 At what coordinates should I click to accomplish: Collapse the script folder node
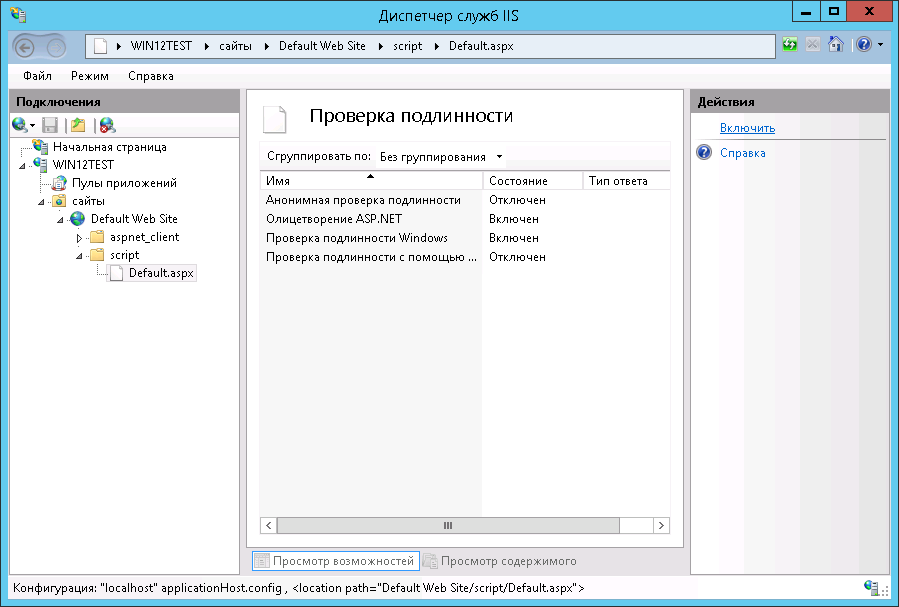tap(79, 256)
